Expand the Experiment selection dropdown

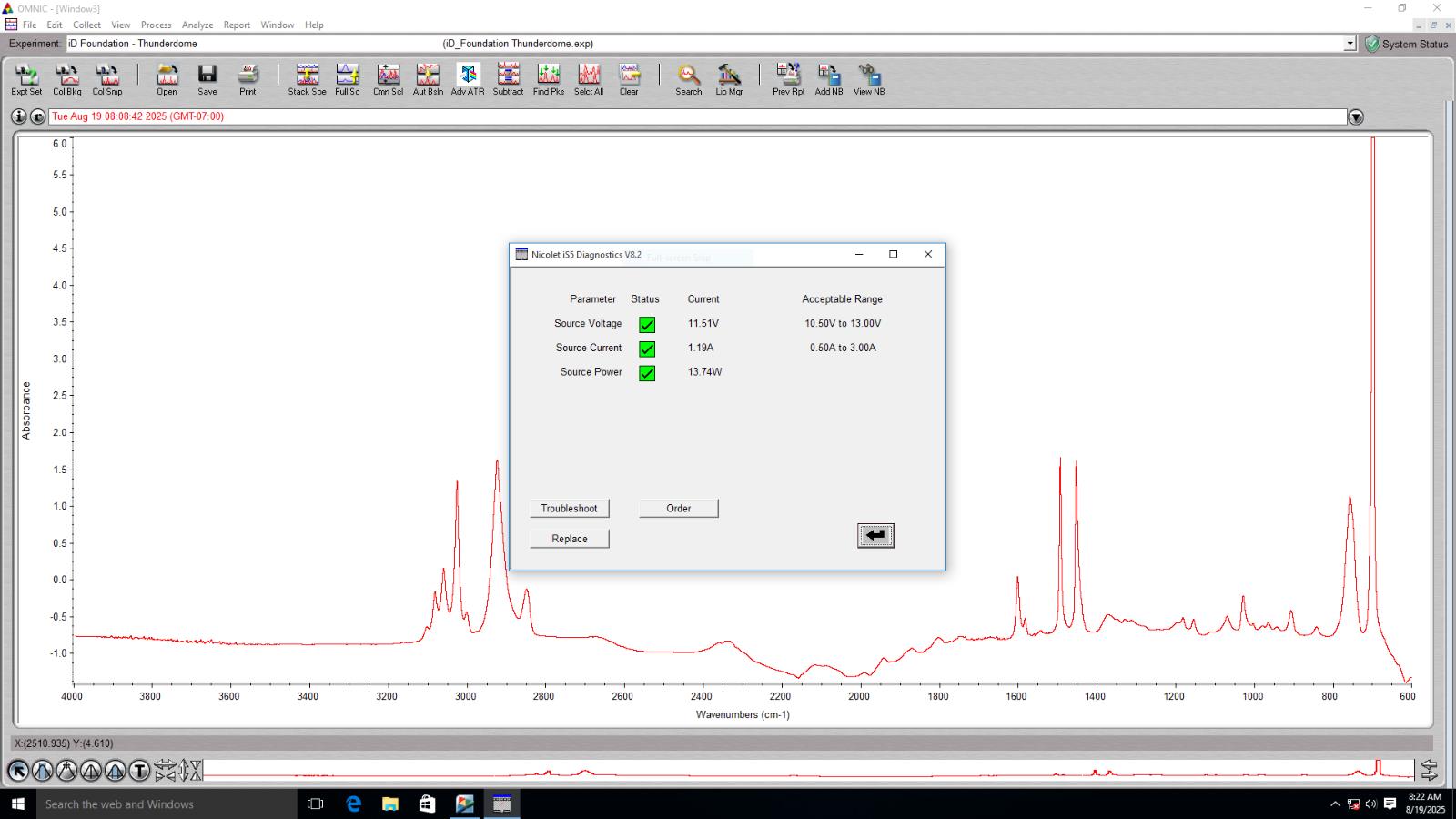(1350, 44)
